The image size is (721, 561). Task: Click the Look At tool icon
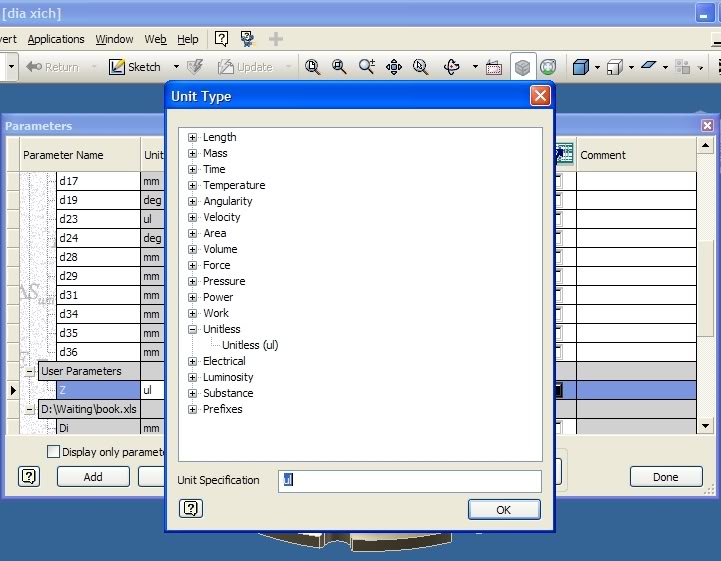pos(493,67)
